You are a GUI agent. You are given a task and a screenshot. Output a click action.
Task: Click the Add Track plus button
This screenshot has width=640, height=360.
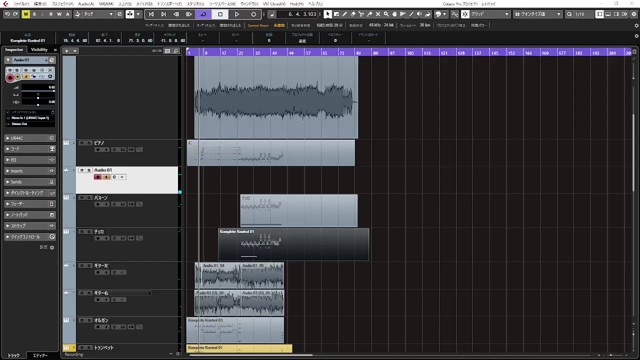point(67,51)
